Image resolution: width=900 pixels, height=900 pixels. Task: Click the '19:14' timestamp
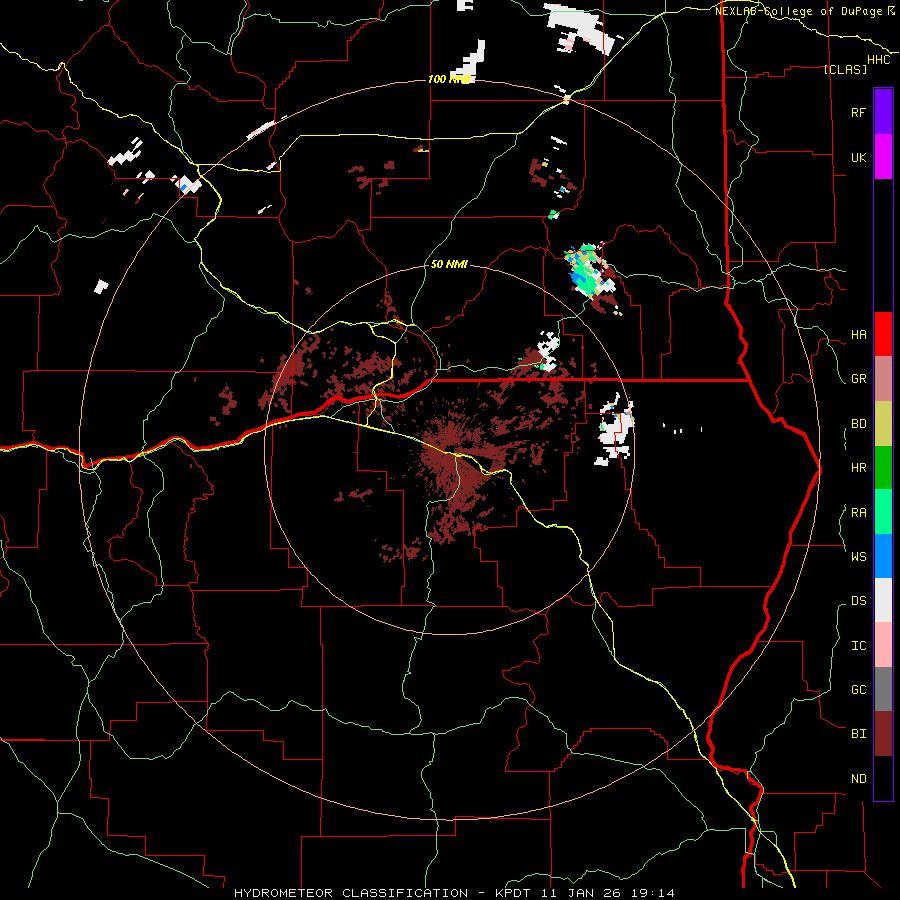(x=654, y=893)
